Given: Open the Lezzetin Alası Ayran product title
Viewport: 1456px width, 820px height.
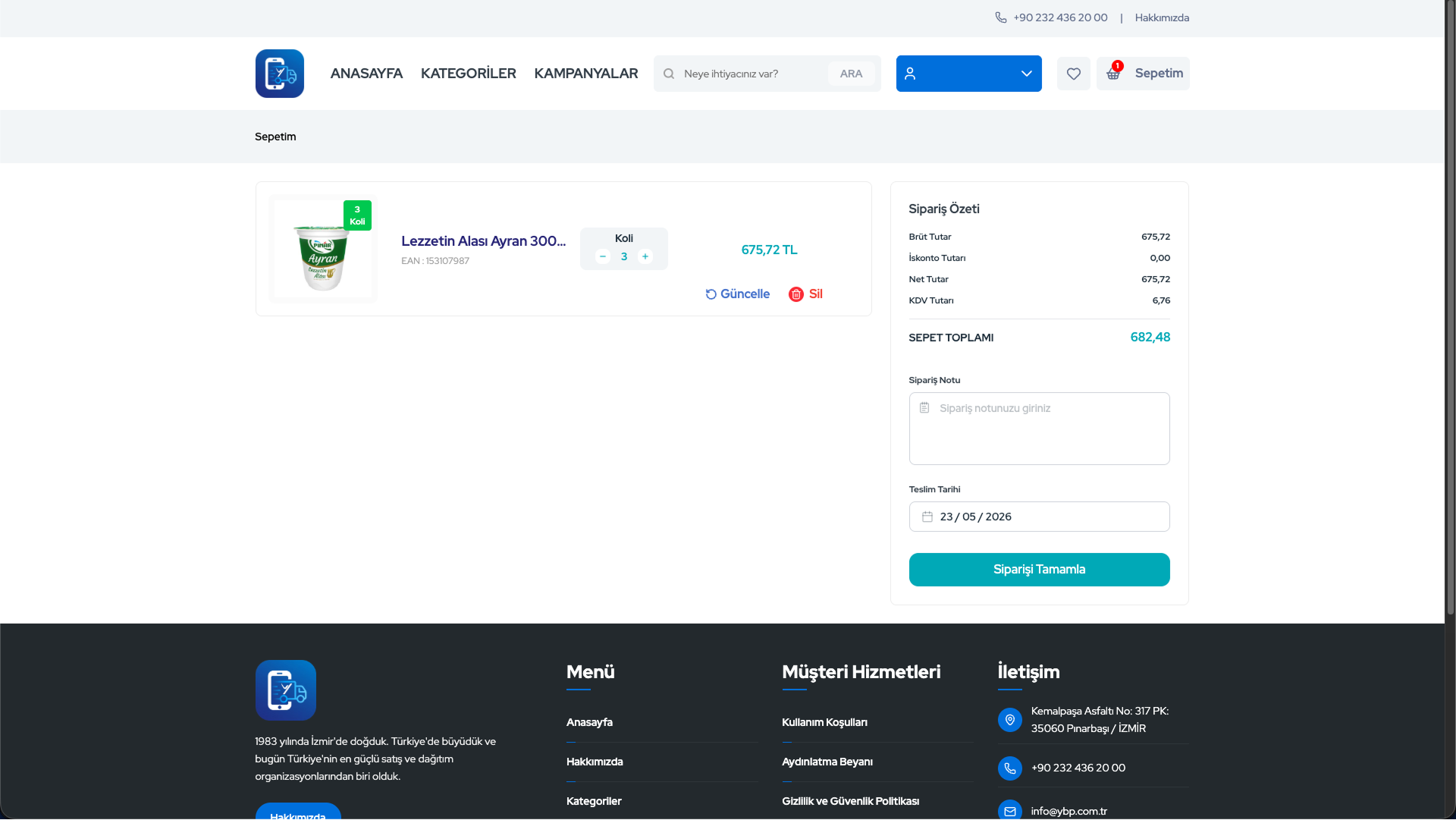Looking at the screenshot, I should pos(483,241).
